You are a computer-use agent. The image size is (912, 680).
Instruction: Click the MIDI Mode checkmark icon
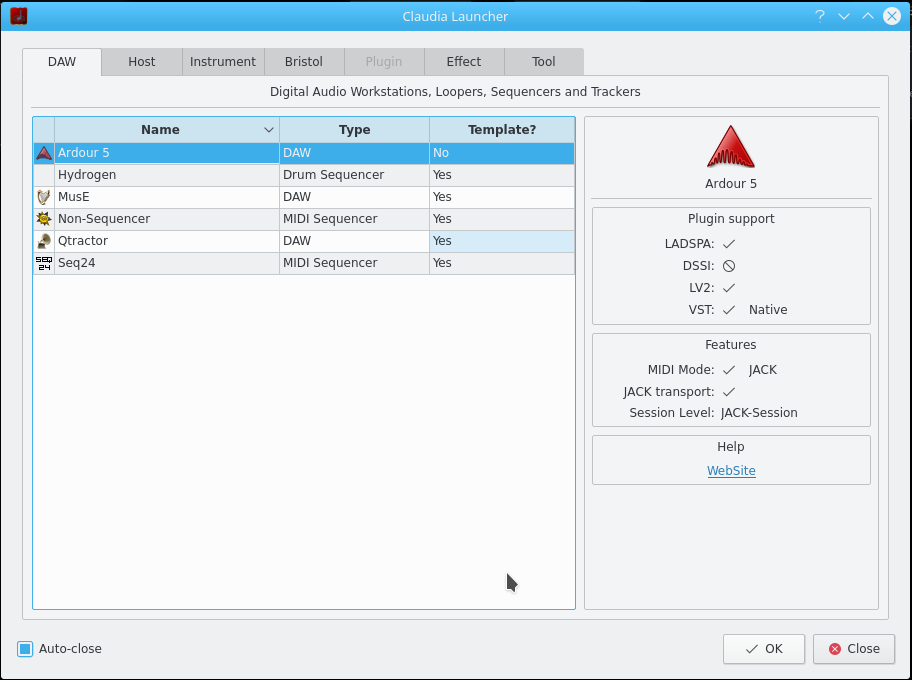coord(729,370)
